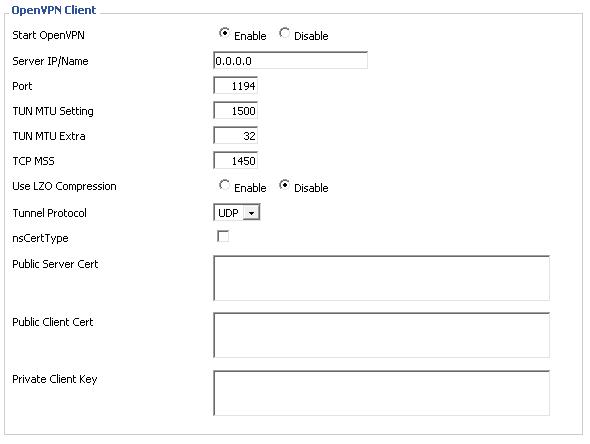
Task: Click the Tunnel Protocol label
Action: coord(49,213)
